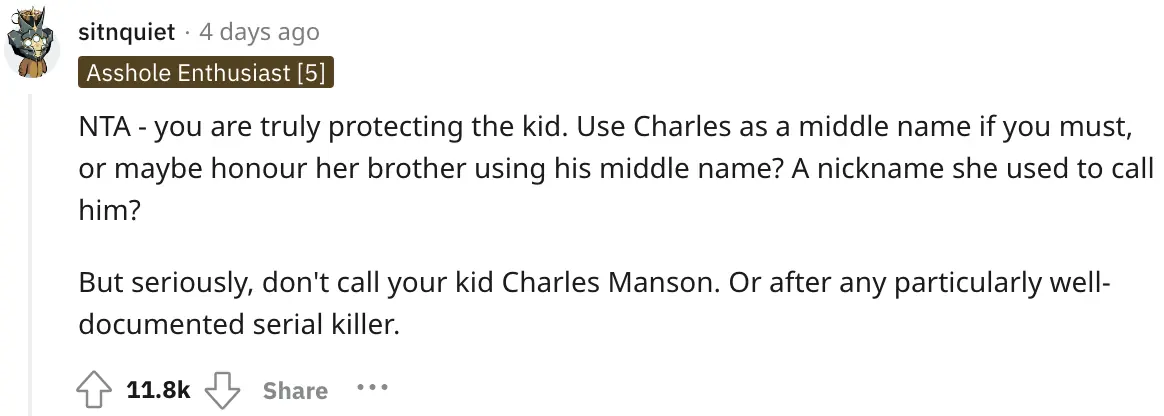Click the 11.8k vote count
The height and width of the screenshot is (416, 1164).
coord(158,390)
